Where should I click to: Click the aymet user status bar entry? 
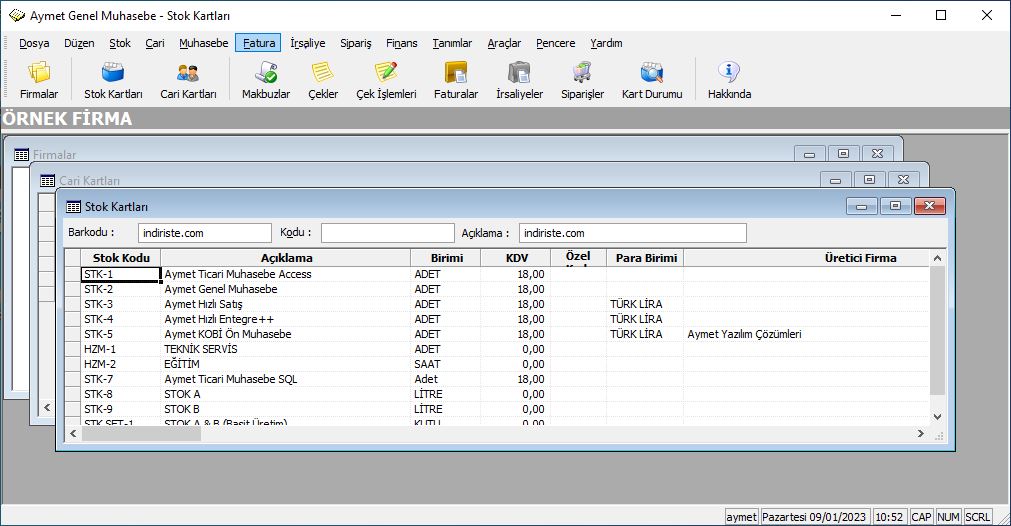pyautogui.click(x=741, y=517)
